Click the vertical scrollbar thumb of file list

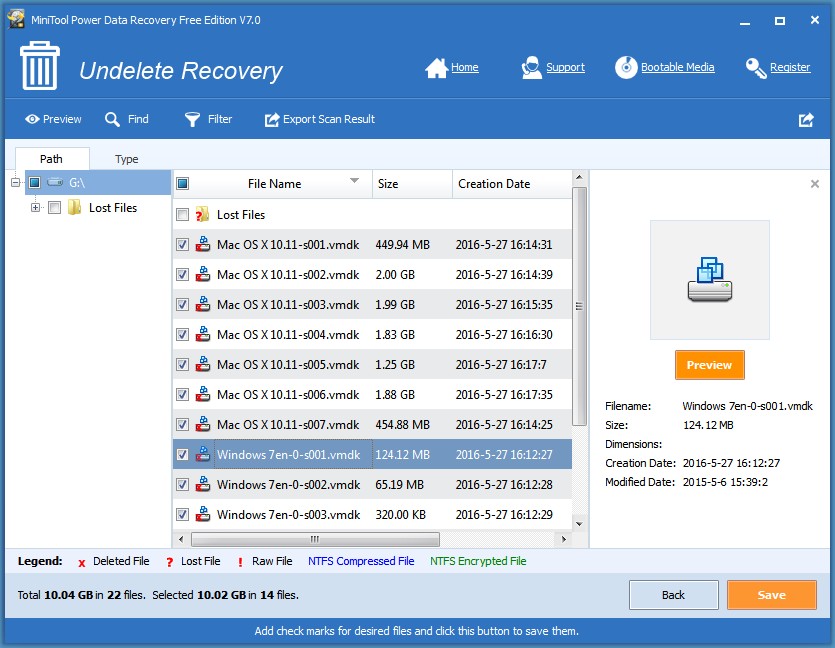pyautogui.click(x=579, y=306)
